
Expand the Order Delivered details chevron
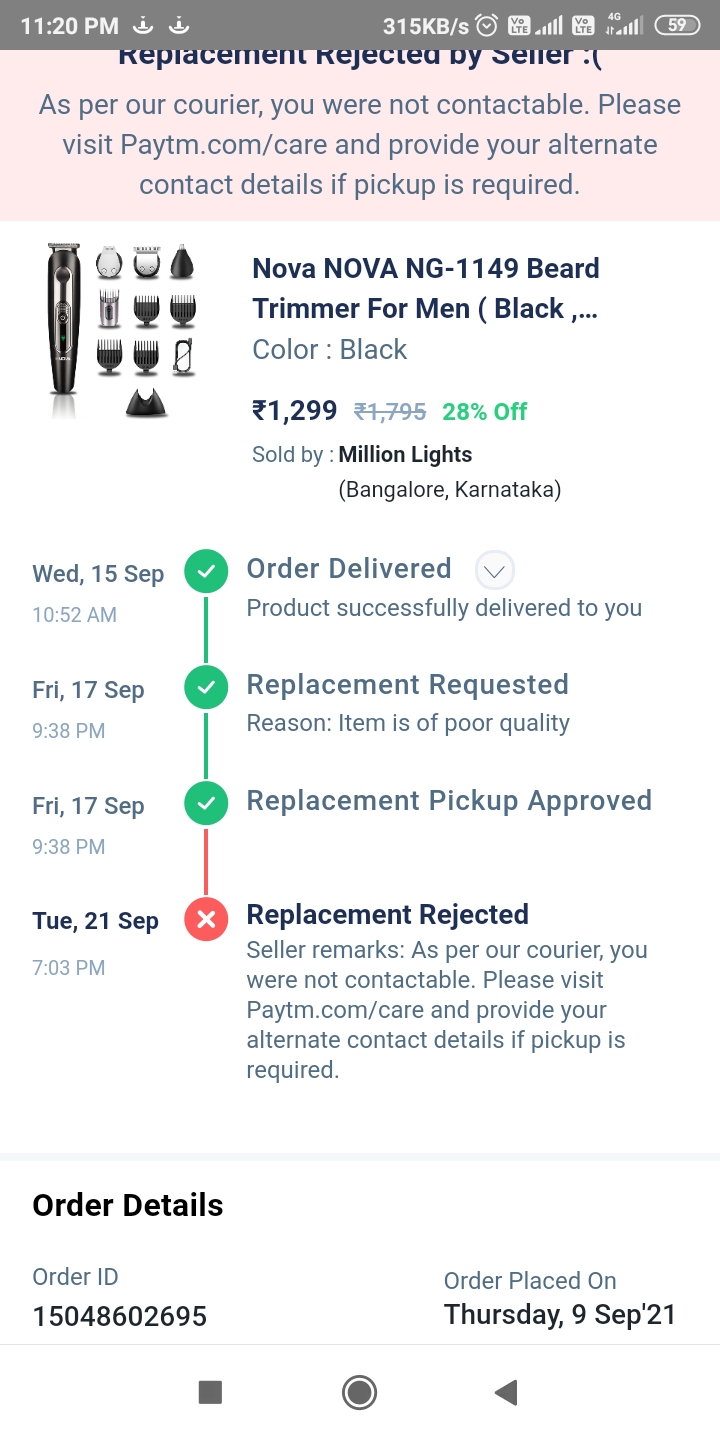pyautogui.click(x=494, y=571)
